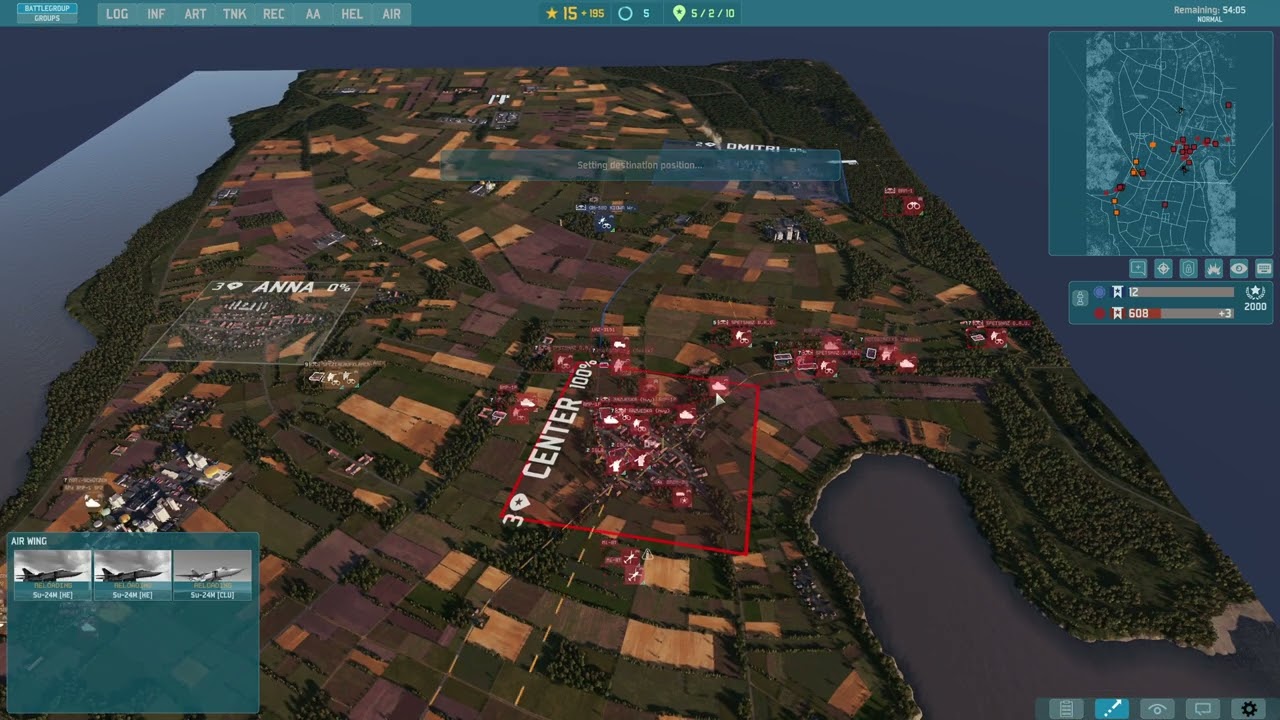
Task: Open the LOG unit category tab
Action: click(117, 14)
